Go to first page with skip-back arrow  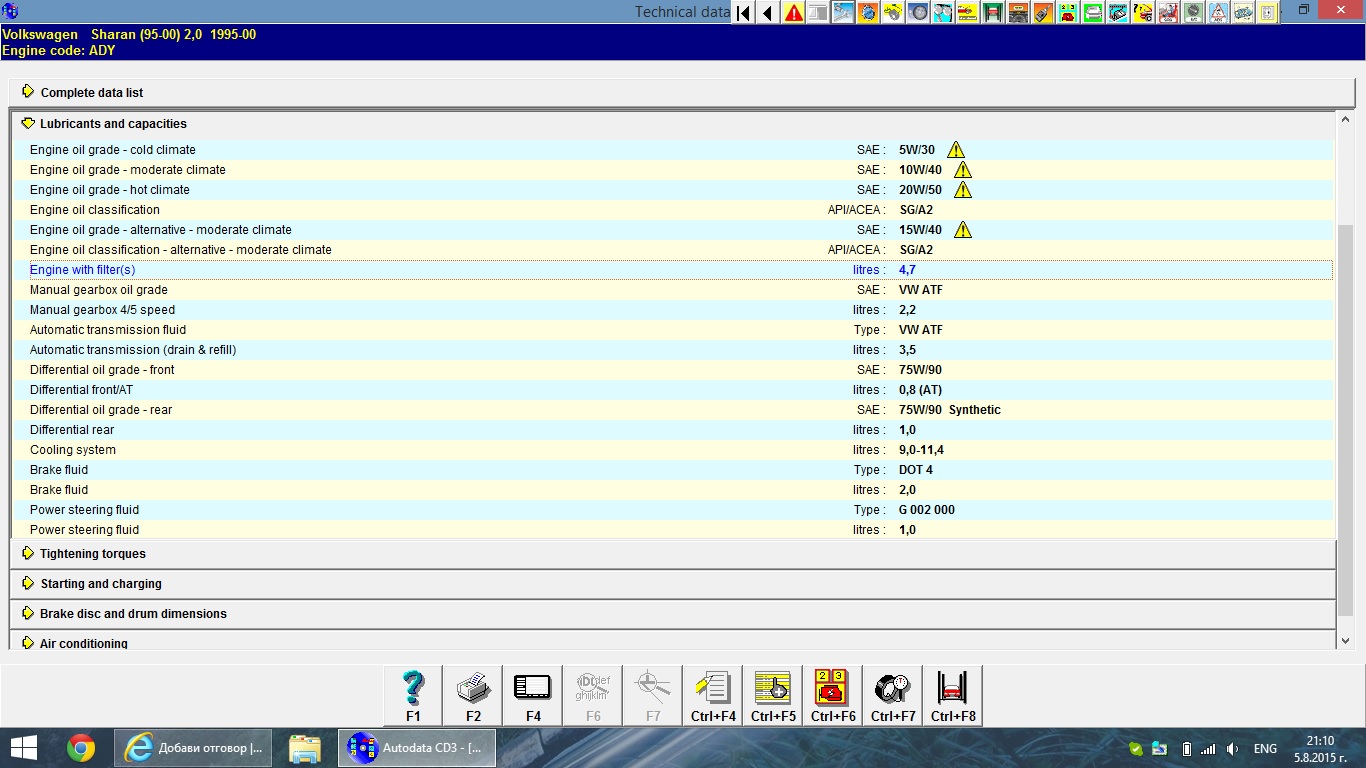pos(743,13)
